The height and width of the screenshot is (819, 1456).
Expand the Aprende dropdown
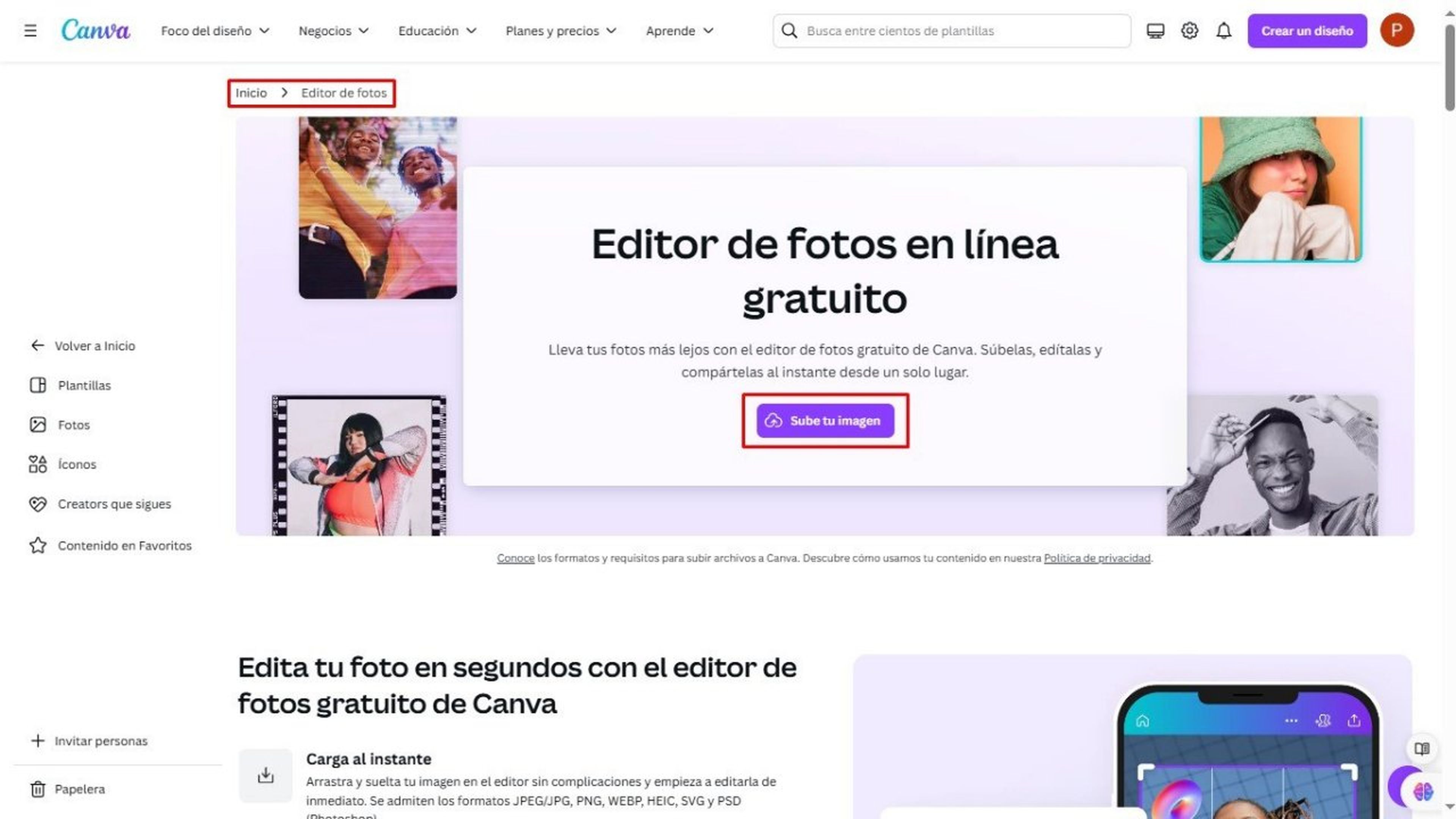point(679,30)
